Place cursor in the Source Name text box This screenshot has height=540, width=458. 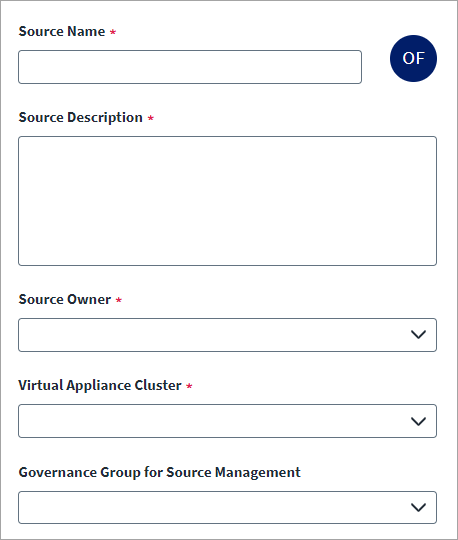click(190, 67)
